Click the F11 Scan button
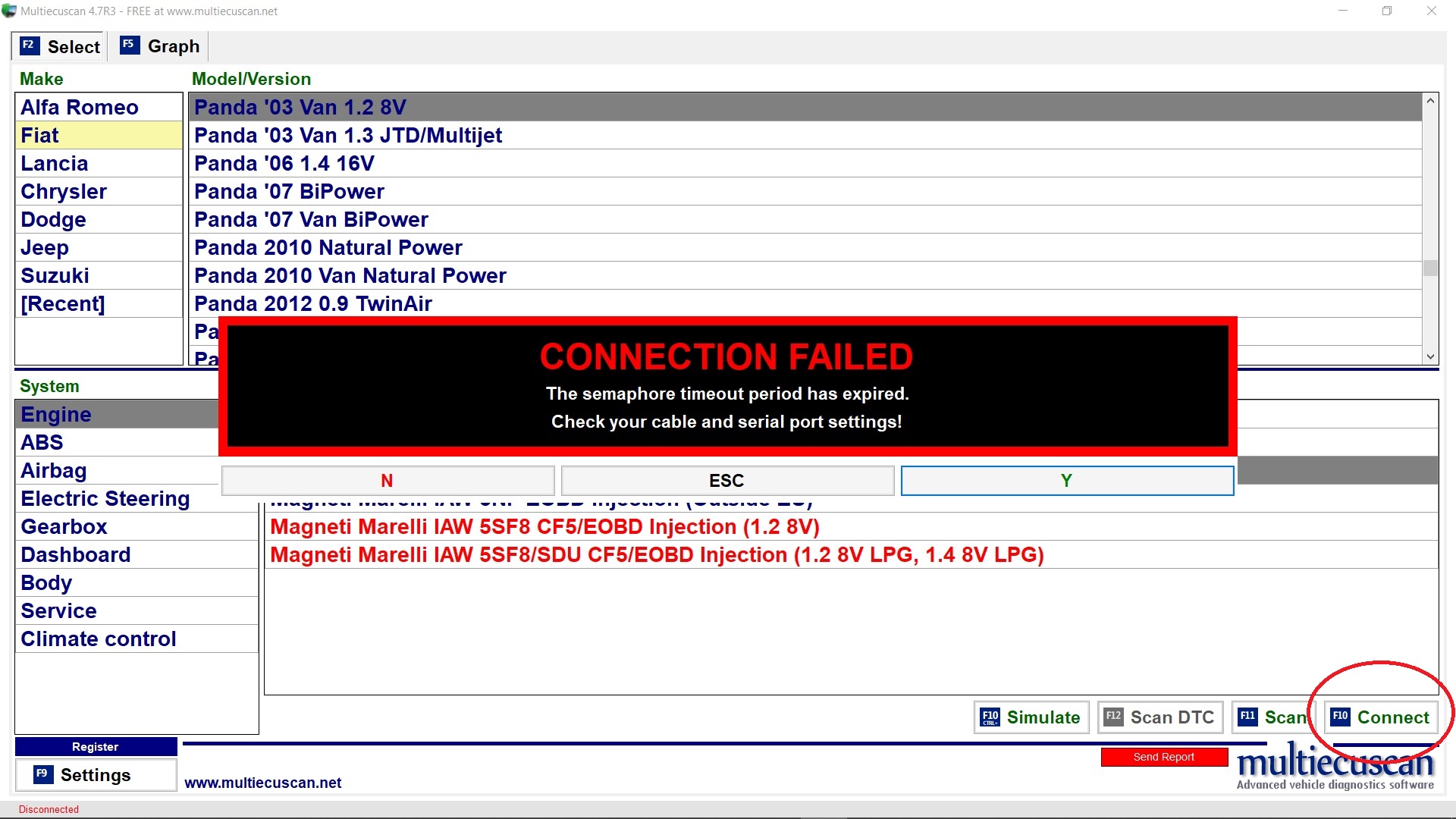 point(1272,717)
